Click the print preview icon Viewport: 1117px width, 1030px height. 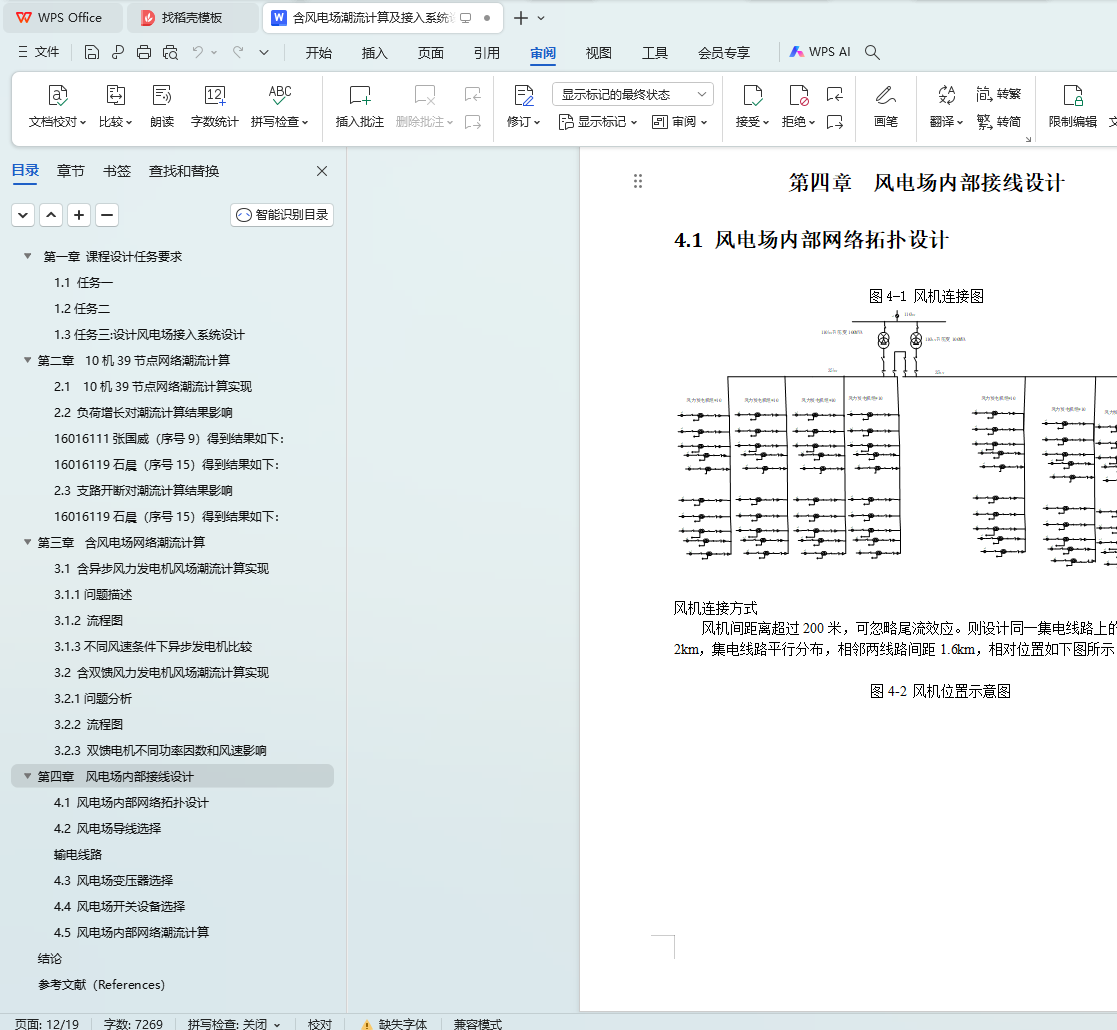point(170,52)
